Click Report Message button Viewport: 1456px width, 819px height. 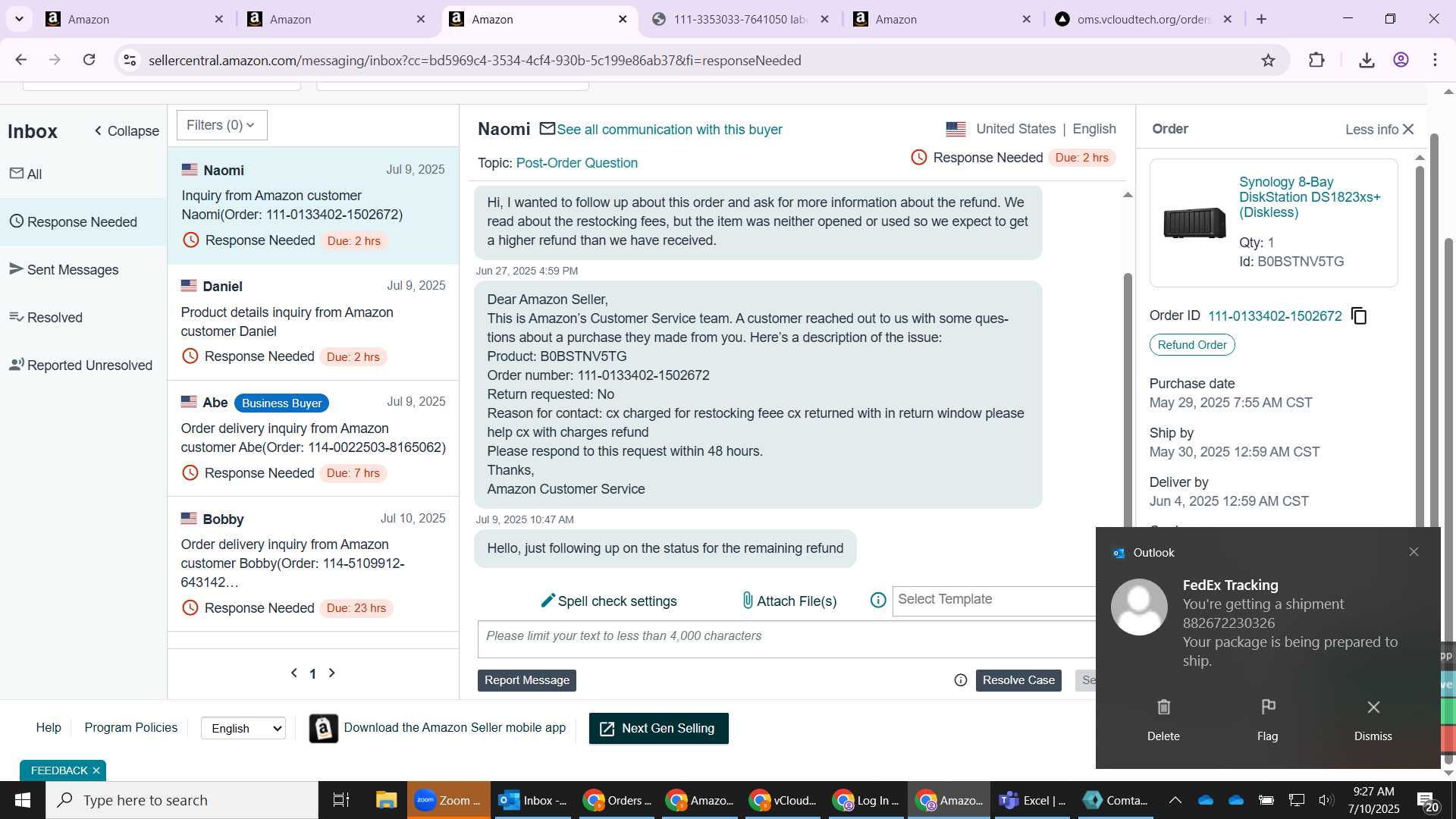coord(527,680)
